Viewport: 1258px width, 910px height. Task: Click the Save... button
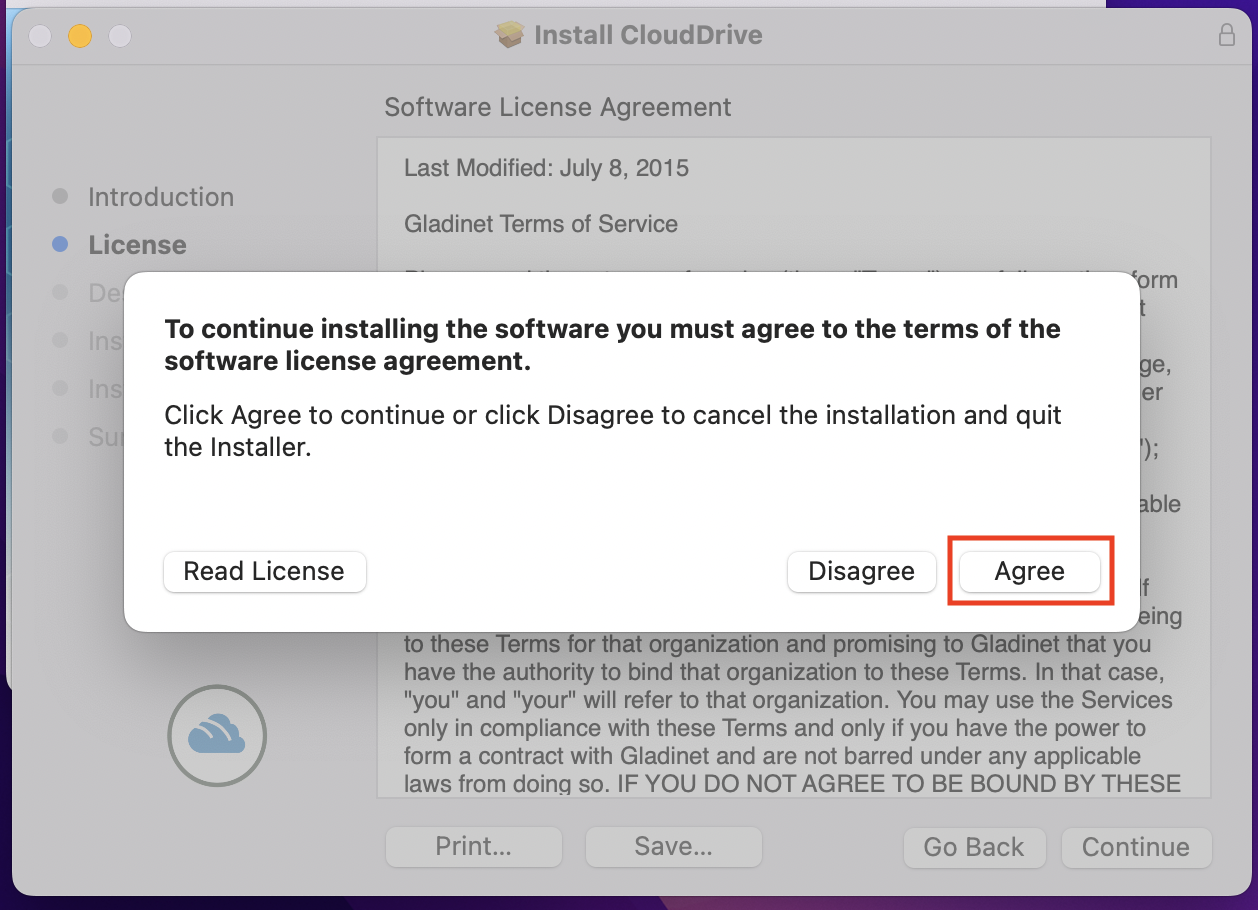click(674, 847)
